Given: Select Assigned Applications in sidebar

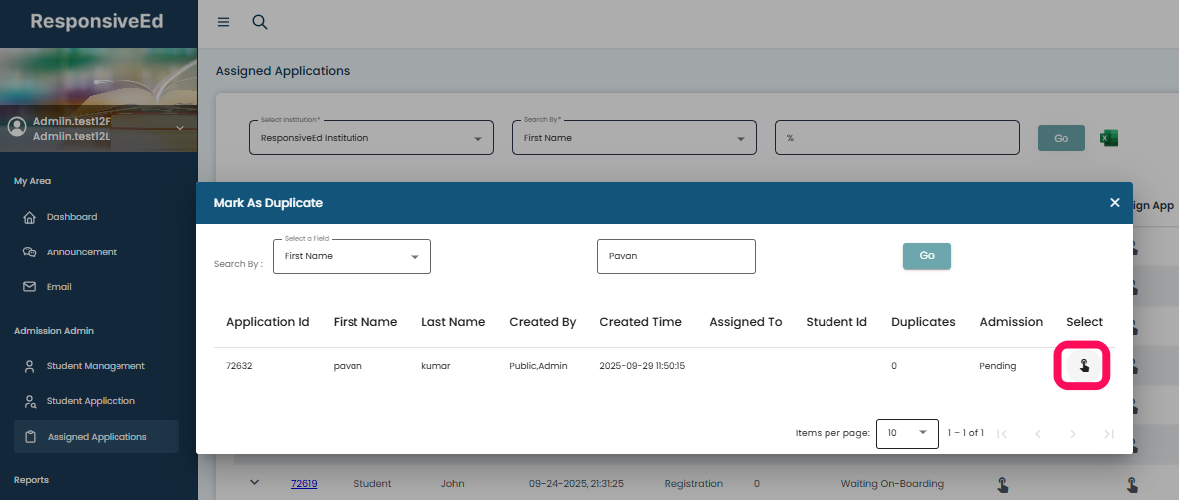Looking at the screenshot, I should [96, 437].
